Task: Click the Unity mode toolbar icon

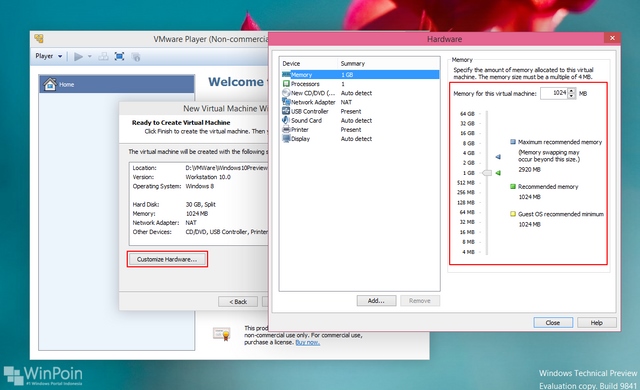Action: [136, 57]
